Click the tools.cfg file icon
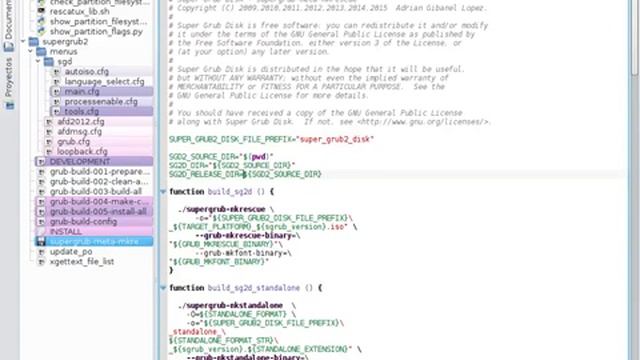Screen dimensions: 640x360 click(x=56, y=112)
